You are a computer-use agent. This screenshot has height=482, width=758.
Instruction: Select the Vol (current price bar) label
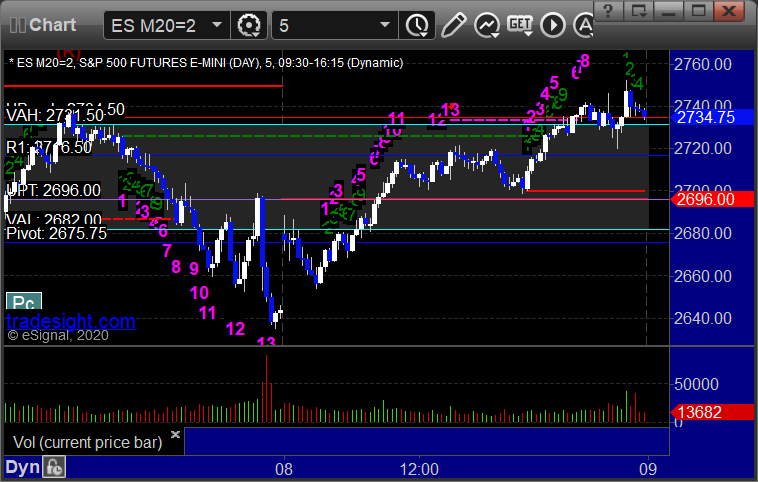coord(87,442)
